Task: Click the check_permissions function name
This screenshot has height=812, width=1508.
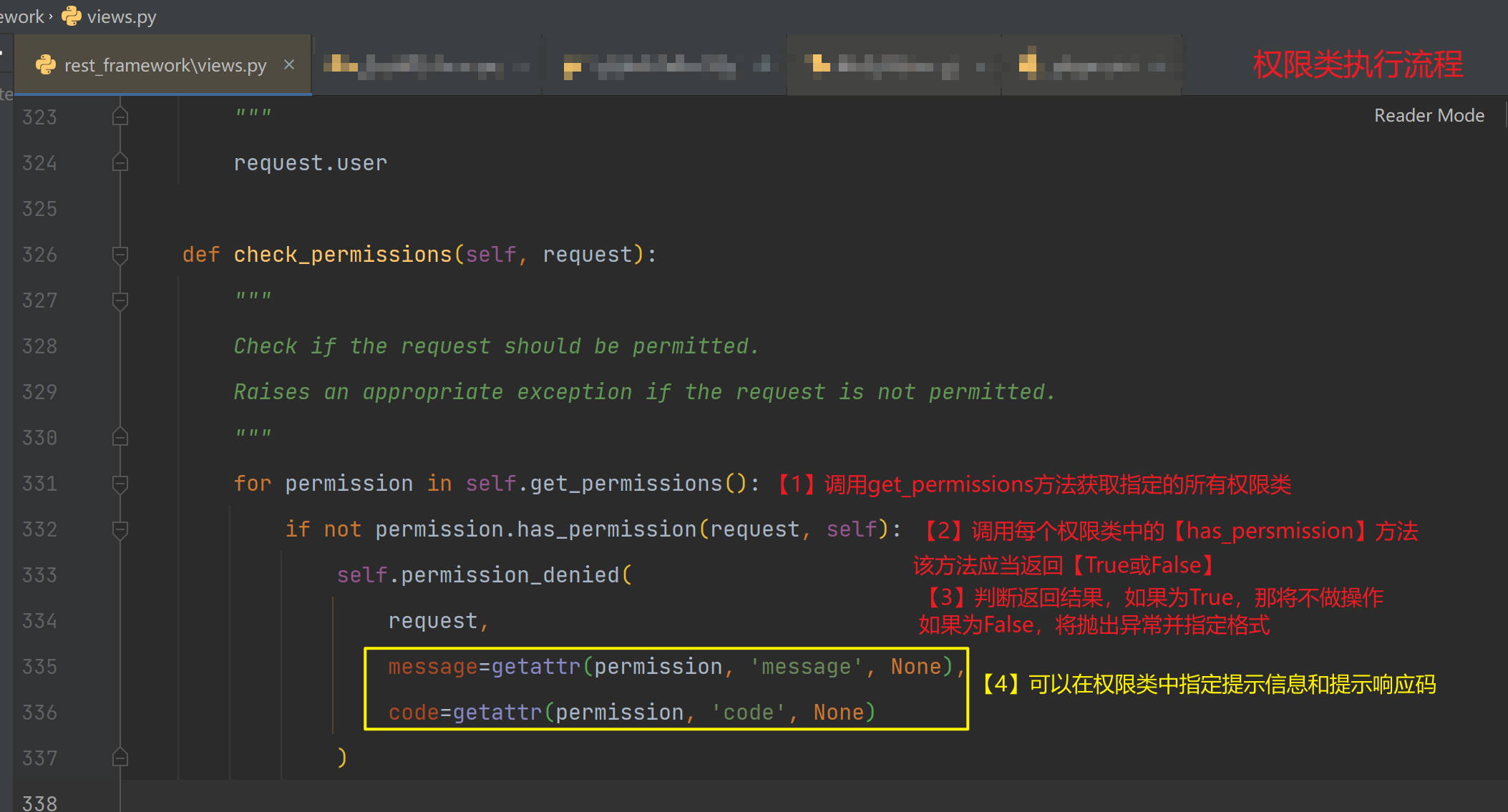Action: [x=343, y=255]
